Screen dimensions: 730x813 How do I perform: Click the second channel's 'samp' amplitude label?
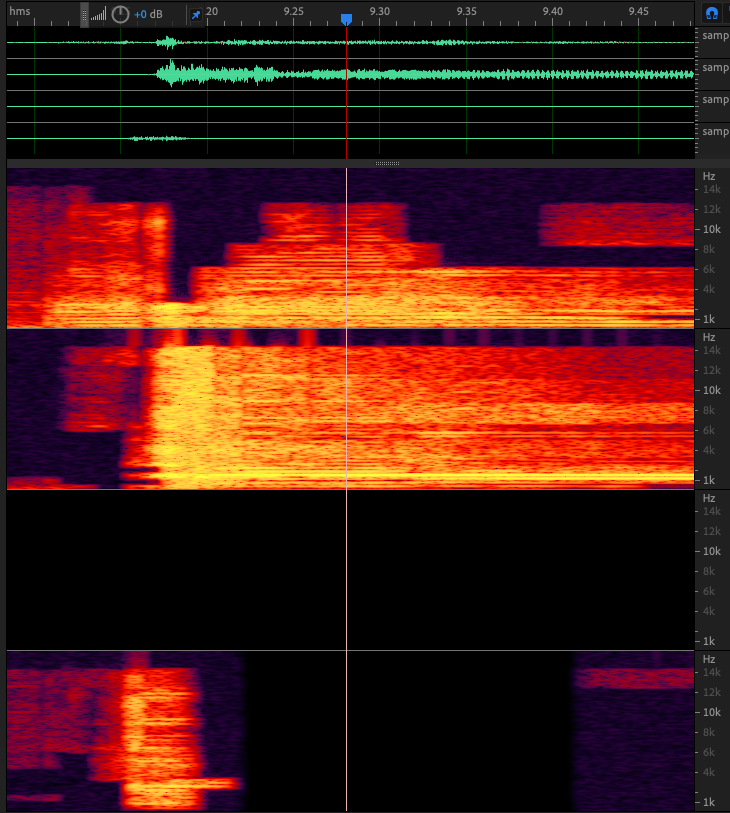pos(714,67)
